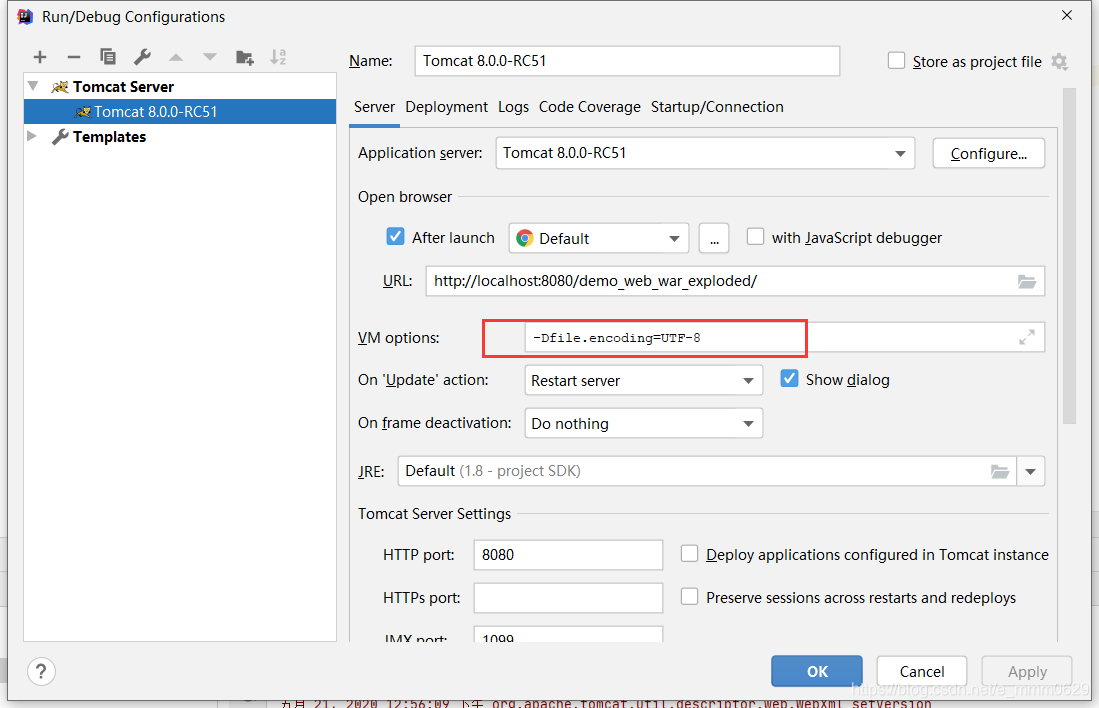Select the Templates tree item
The height and width of the screenshot is (708, 1099).
point(109,137)
